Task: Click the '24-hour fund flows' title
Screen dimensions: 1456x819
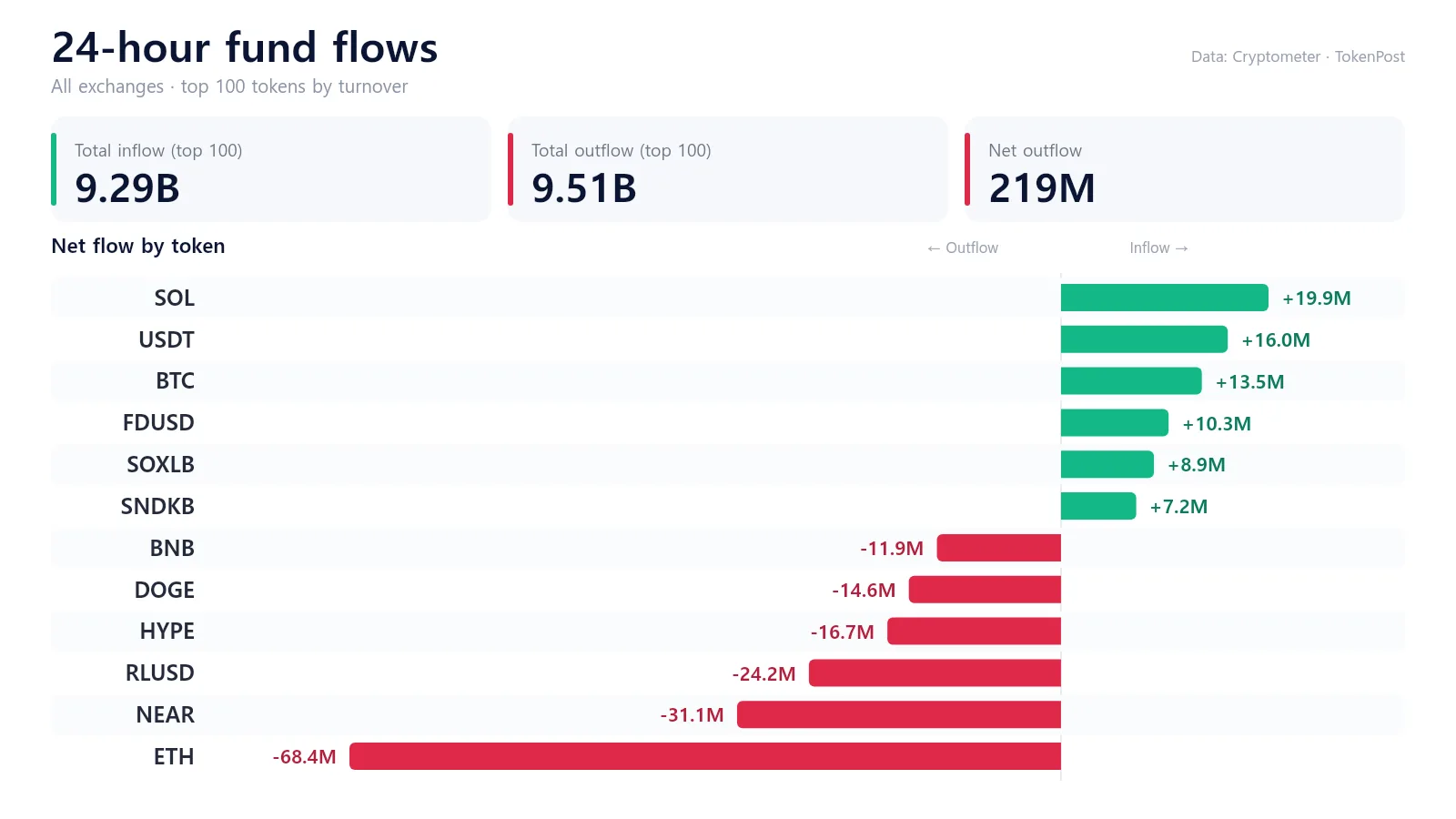Action: [x=245, y=47]
